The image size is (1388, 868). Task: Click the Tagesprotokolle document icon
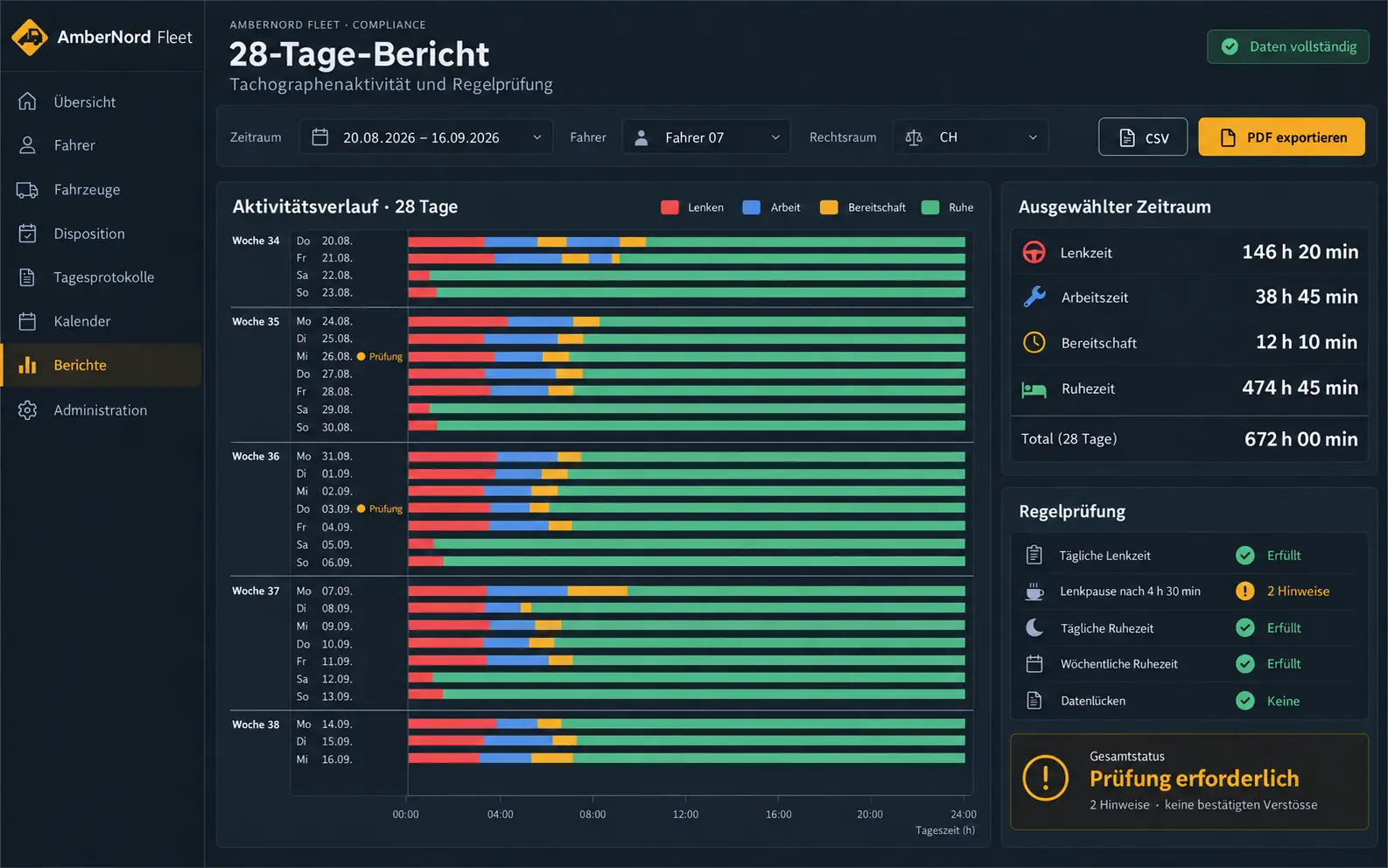(27, 277)
